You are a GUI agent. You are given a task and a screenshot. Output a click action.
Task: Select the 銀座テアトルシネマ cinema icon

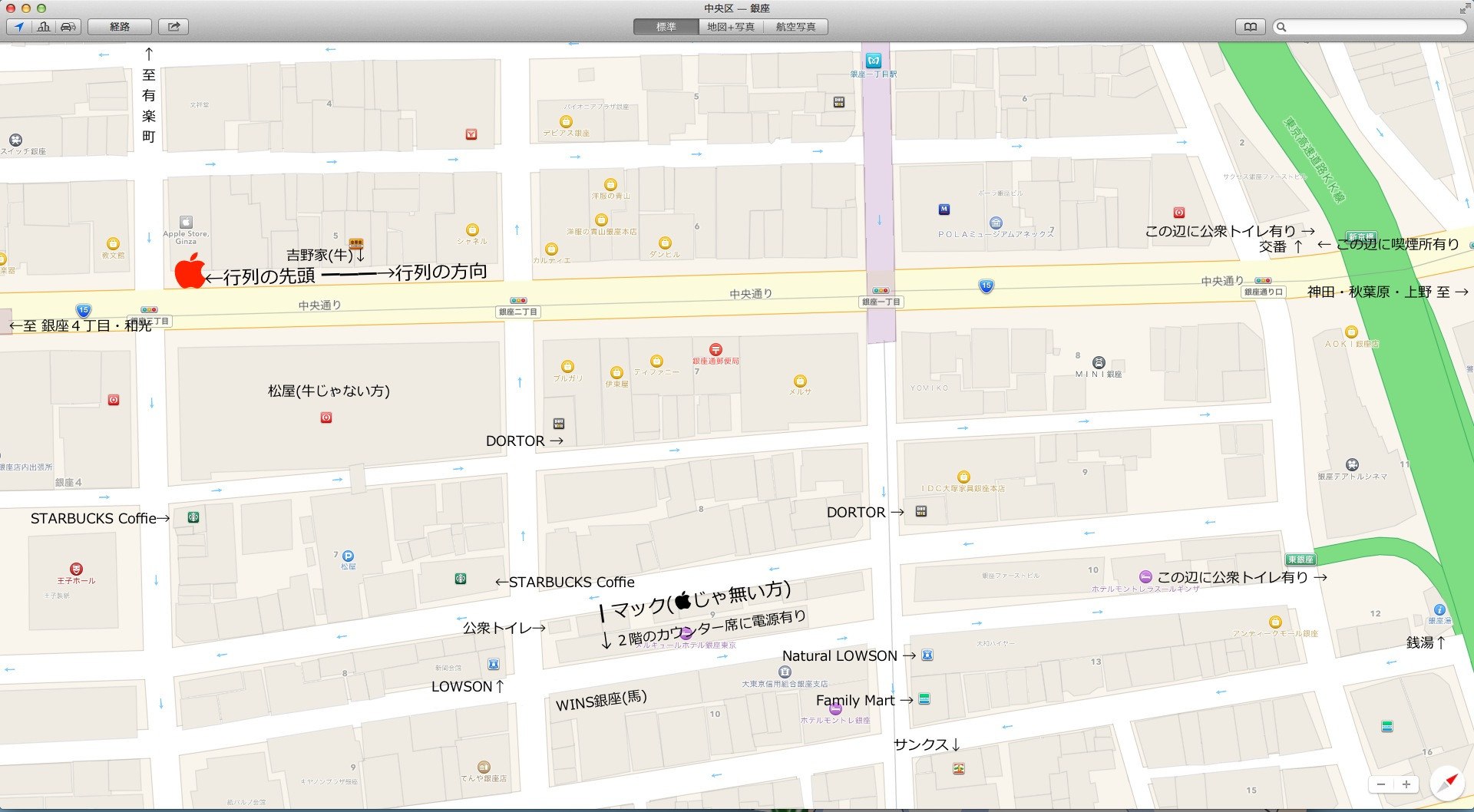point(1352,464)
